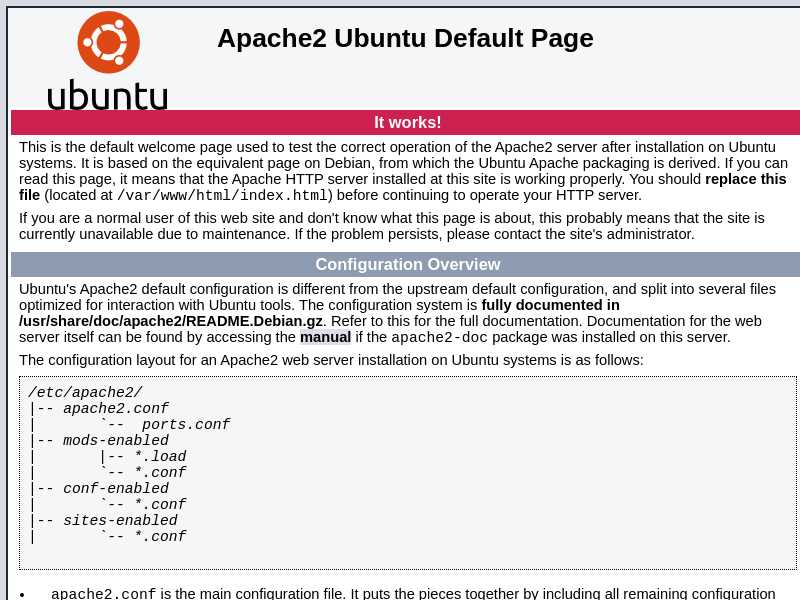Select the *.conf entry under sites-enabled
The height and width of the screenshot is (600, 800).
[160, 537]
